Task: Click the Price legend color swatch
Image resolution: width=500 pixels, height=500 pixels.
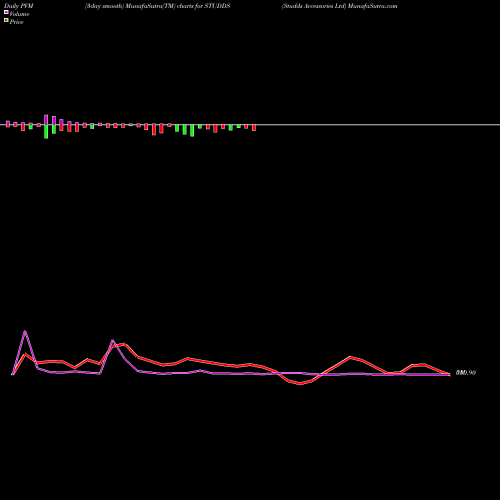Action: pos(6,20)
